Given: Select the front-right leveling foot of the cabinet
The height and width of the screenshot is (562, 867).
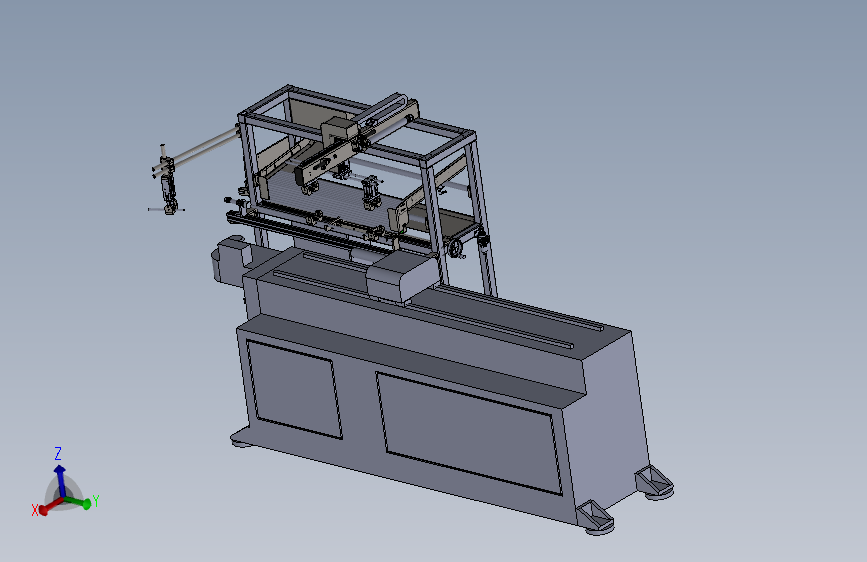Looking at the screenshot, I should coord(595,517).
